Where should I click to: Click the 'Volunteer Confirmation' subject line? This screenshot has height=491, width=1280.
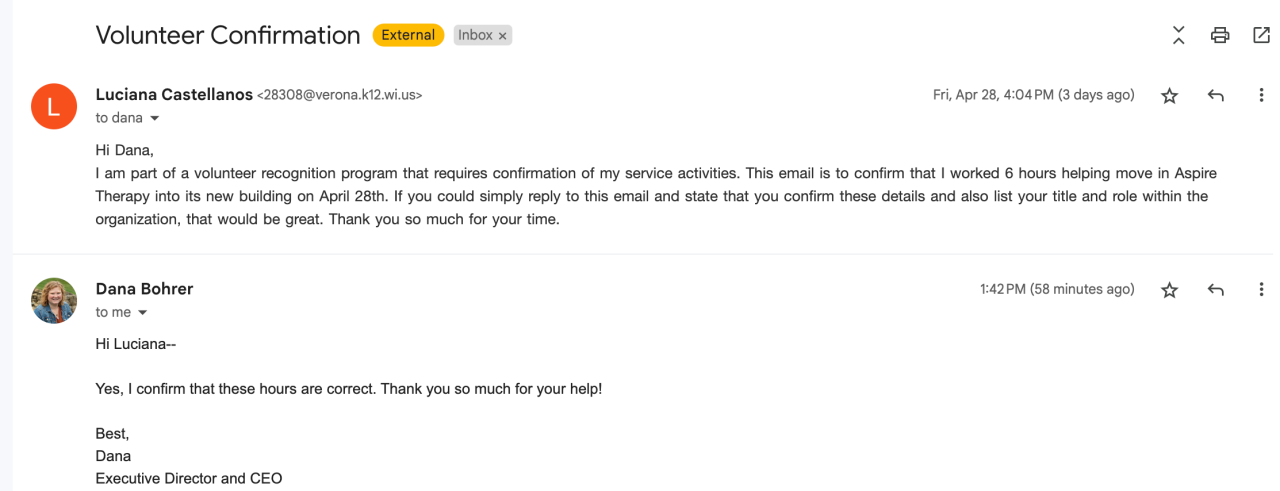click(x=228, y=35)
